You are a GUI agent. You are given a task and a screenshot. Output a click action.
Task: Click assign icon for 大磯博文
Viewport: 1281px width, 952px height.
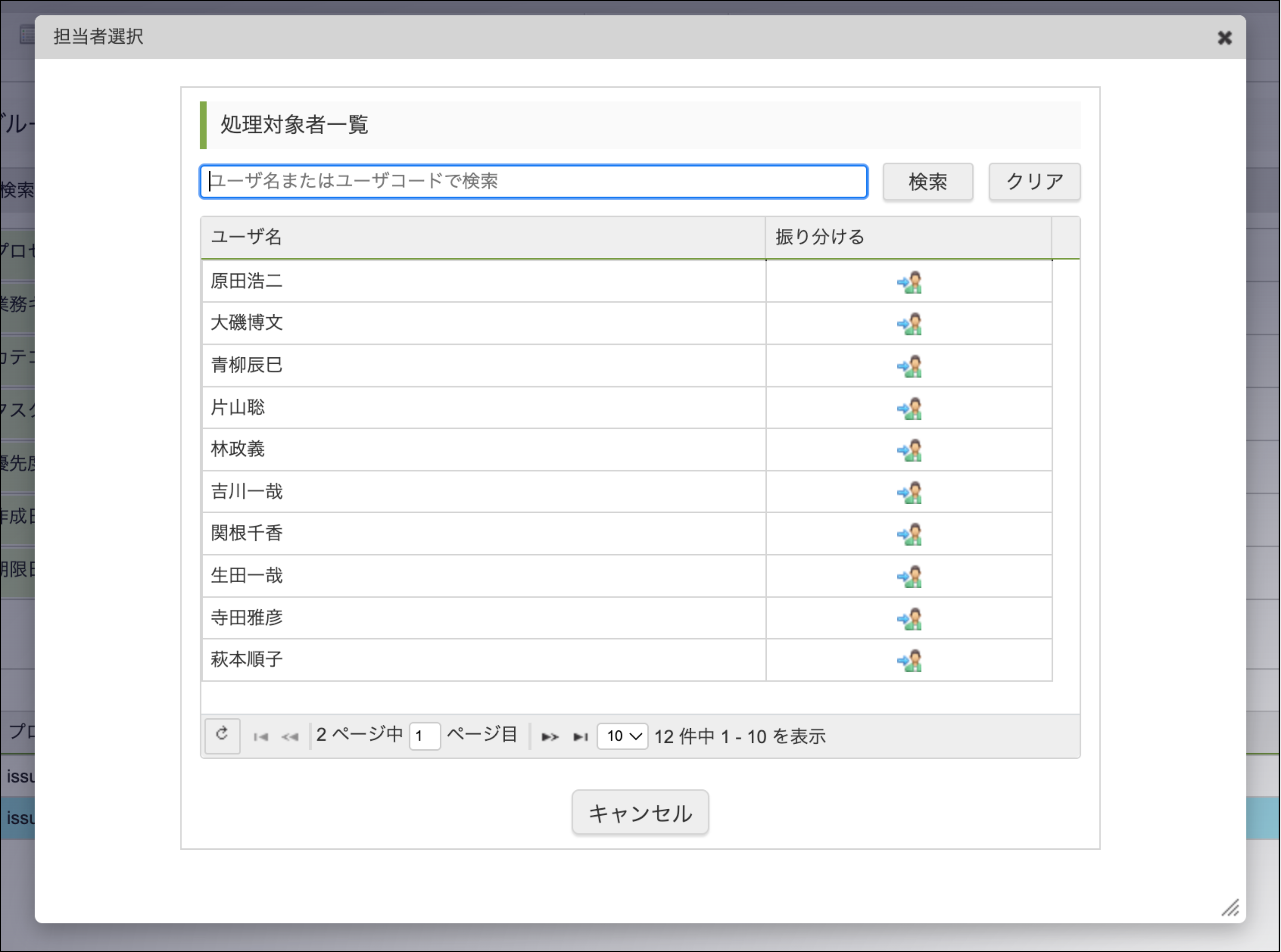click(909, 324)
